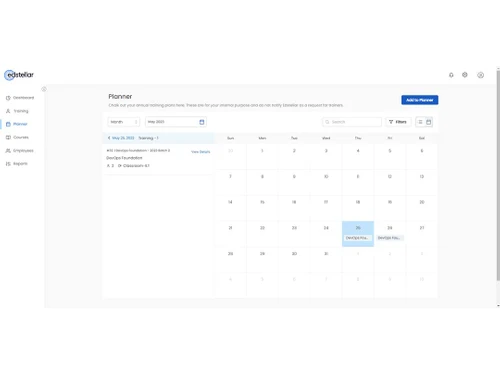Viewport: 500px width, 375px height.
Task: Open the Month view dropdown
Action: coord(124,122)
